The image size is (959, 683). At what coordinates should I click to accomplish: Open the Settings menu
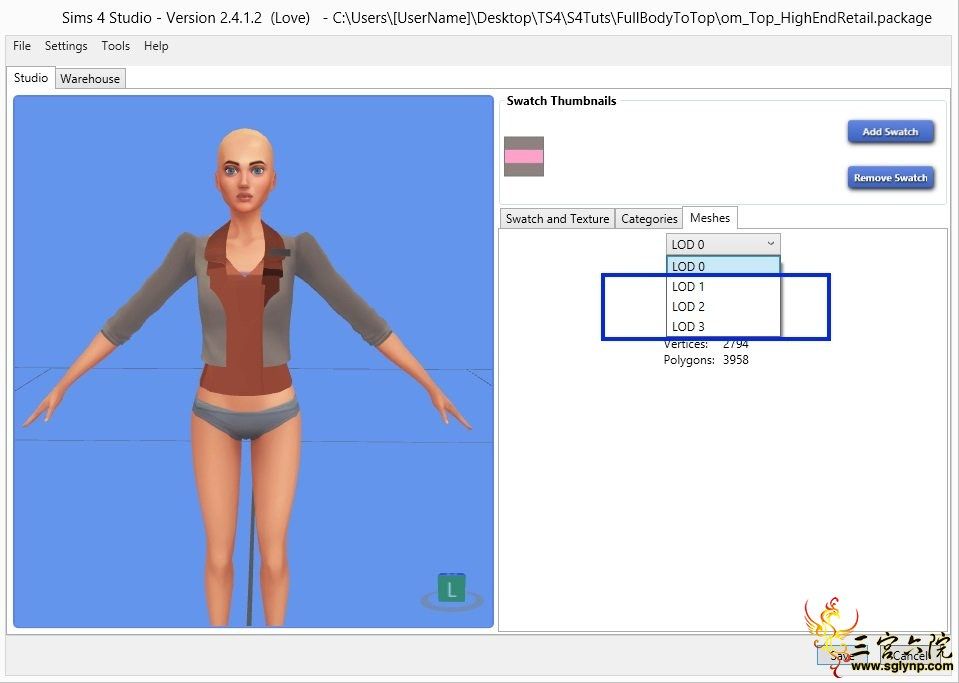pos(66,46)
